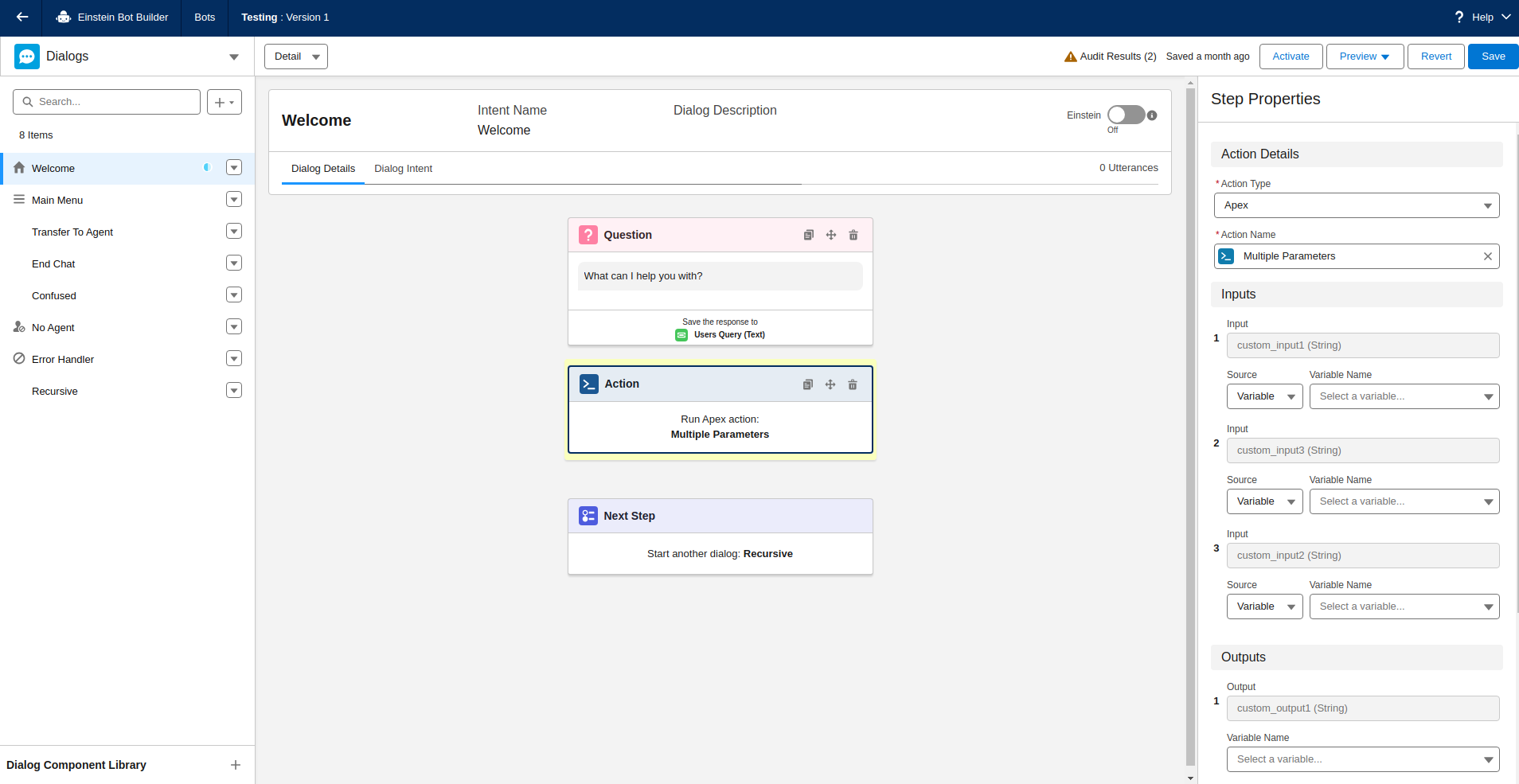
Task: Delete the Action step
Action: coord(853,384)
